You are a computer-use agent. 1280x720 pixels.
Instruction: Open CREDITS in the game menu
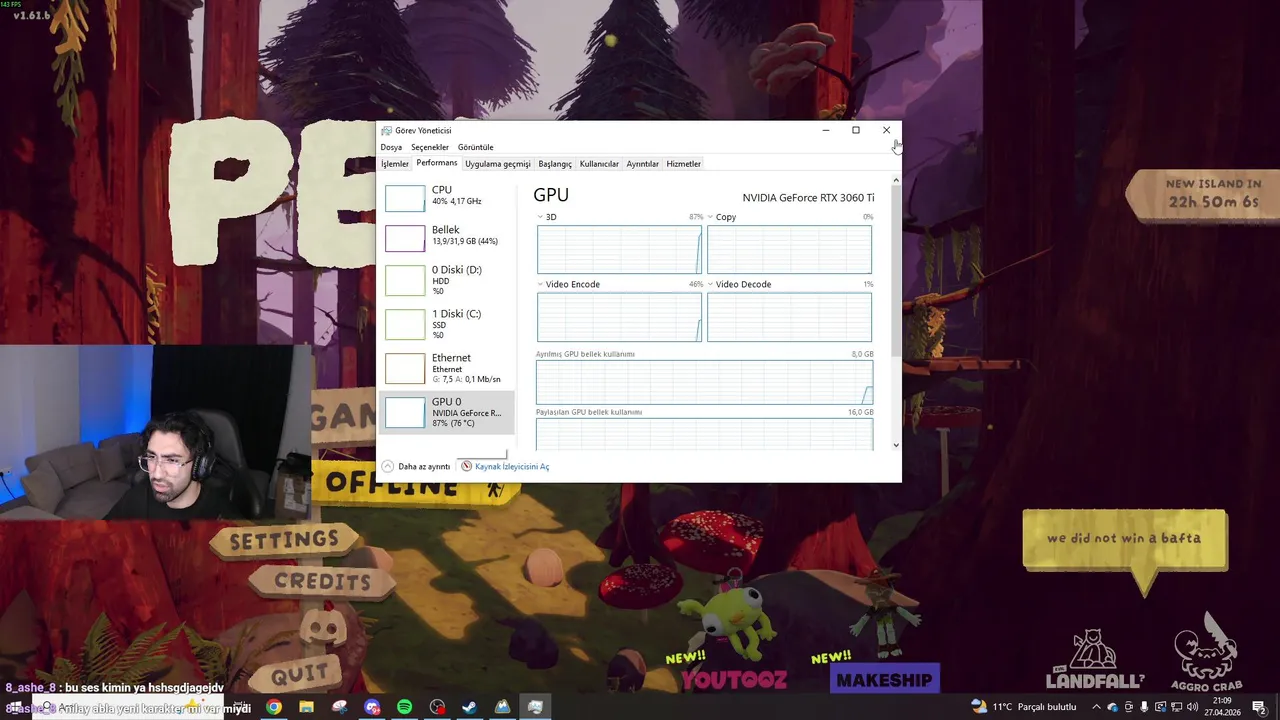click(322, 581)
